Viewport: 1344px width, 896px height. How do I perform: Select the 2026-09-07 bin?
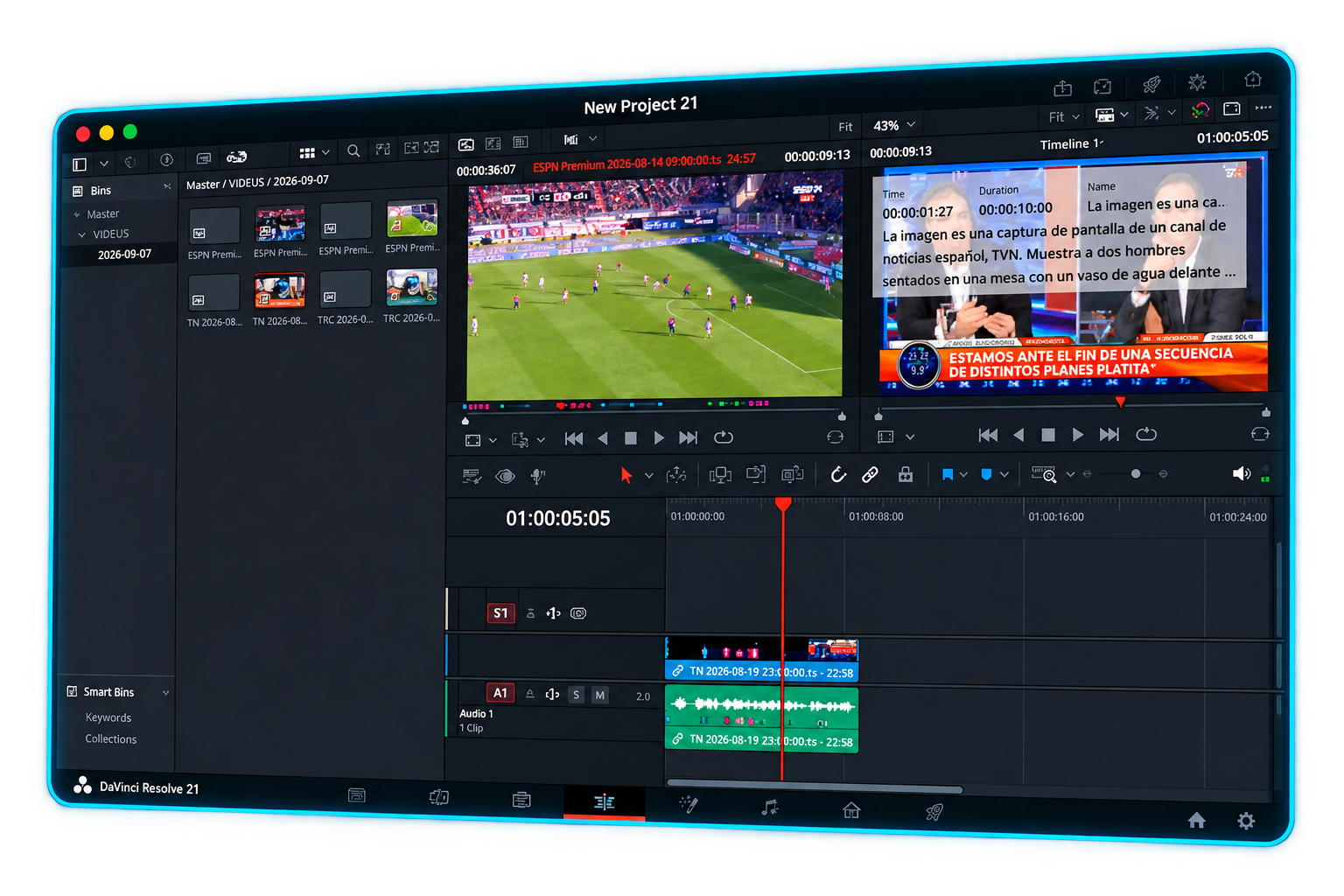pos(124,255)
